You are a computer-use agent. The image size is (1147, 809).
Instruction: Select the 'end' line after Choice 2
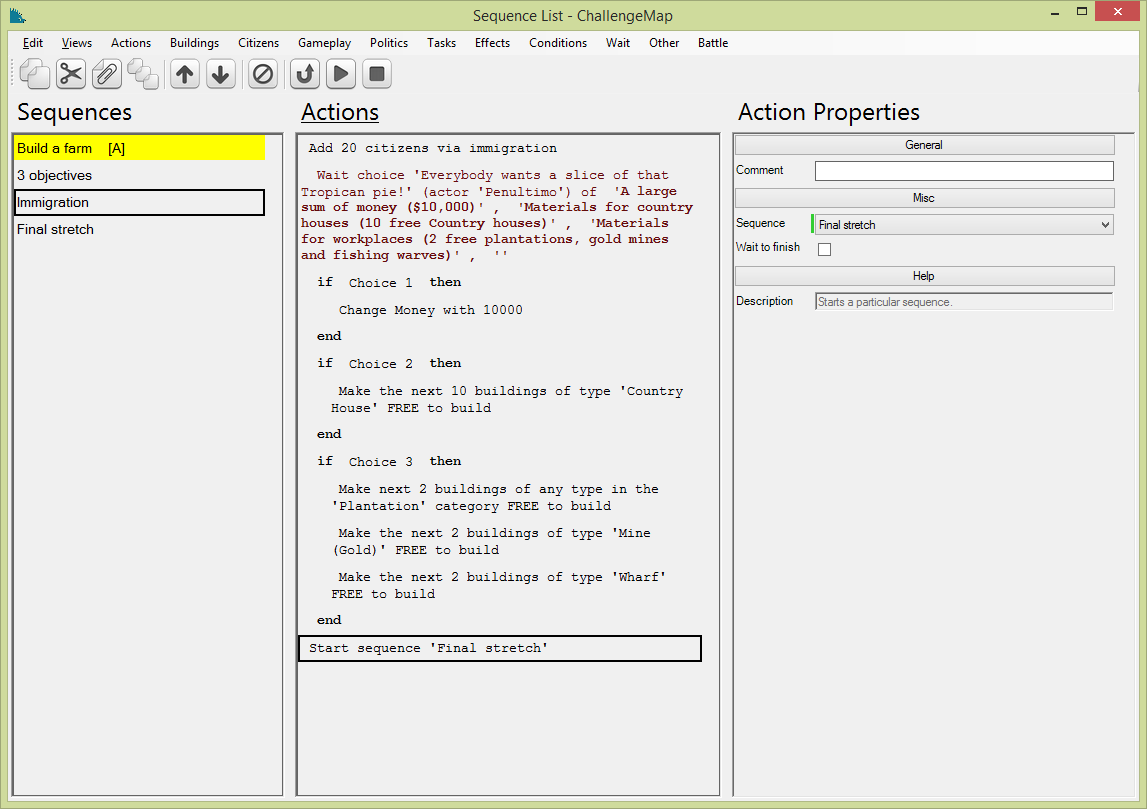tap(329, 434)
